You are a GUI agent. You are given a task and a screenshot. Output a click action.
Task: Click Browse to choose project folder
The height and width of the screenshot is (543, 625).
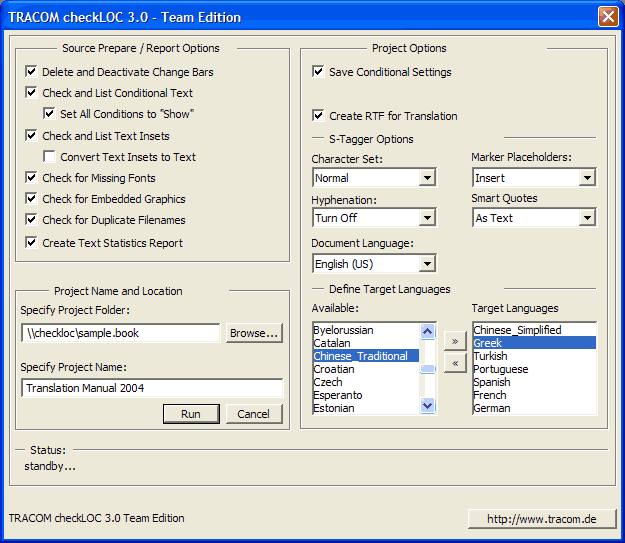pos(254,333)
